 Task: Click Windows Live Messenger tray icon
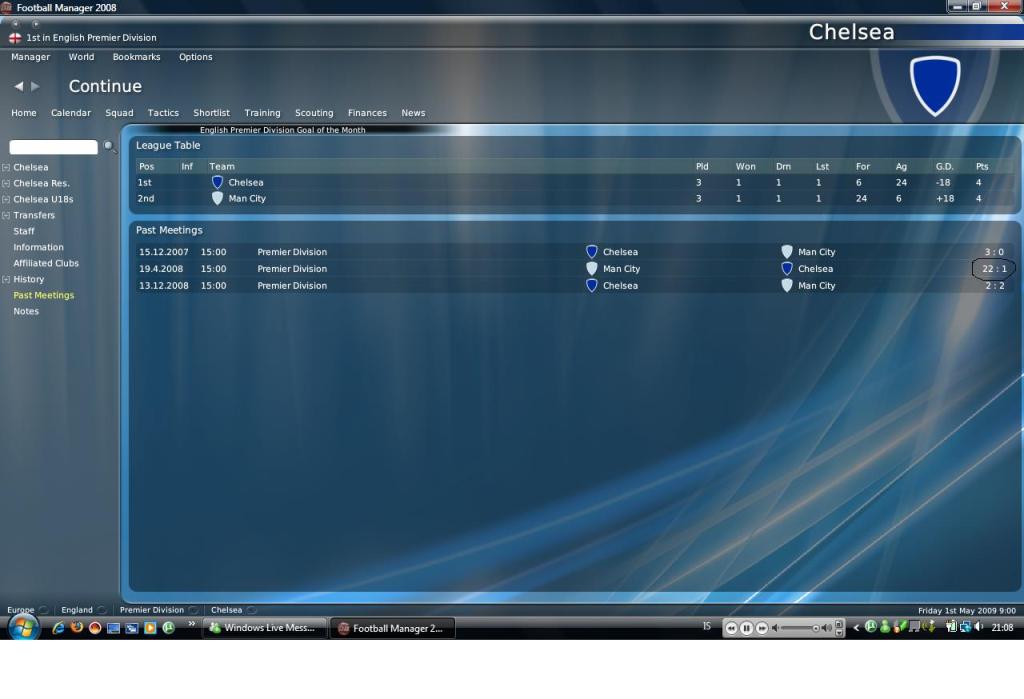pos(885,627)
